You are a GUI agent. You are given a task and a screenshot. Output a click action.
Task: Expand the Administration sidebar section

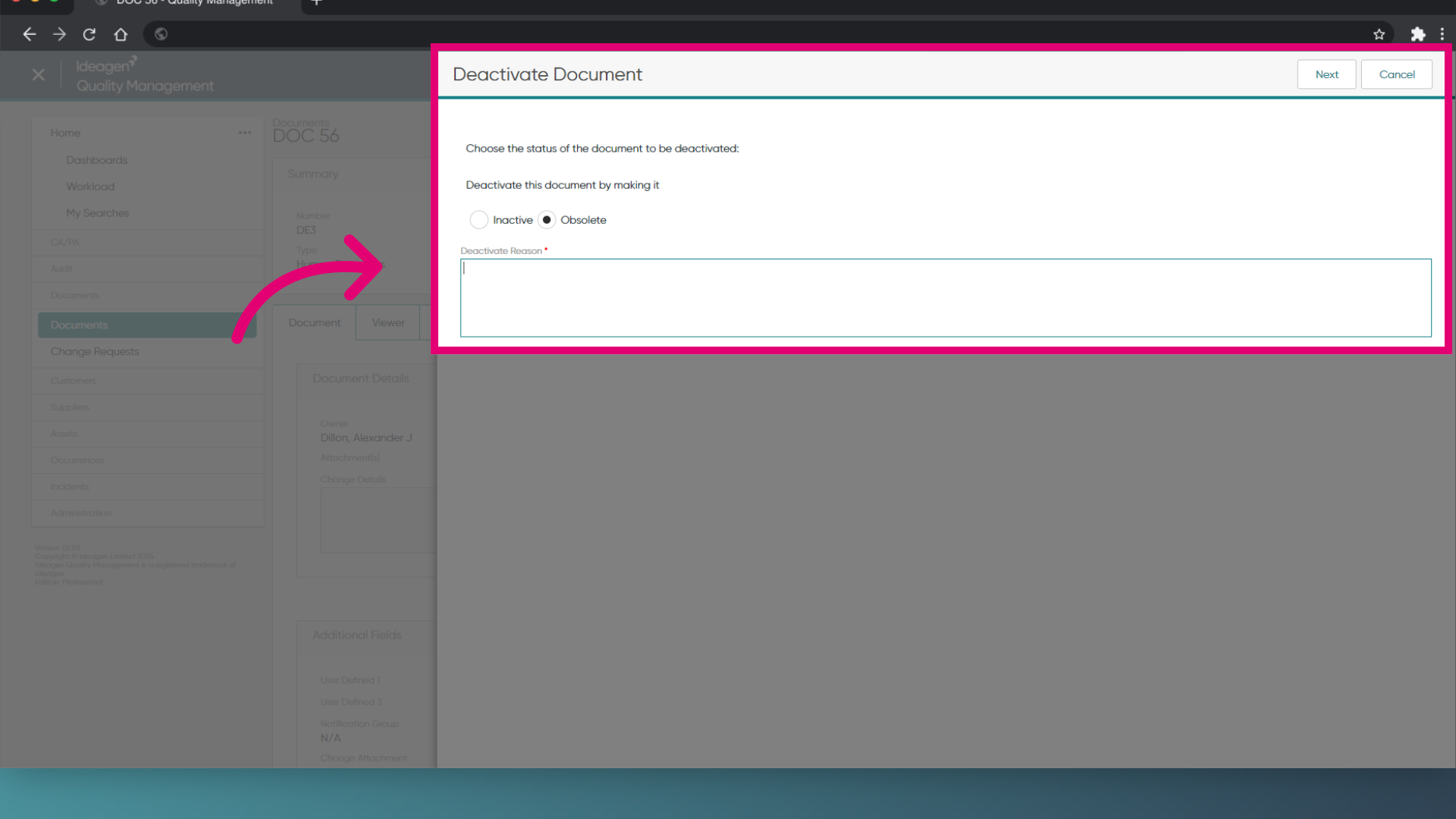point(148,513)
